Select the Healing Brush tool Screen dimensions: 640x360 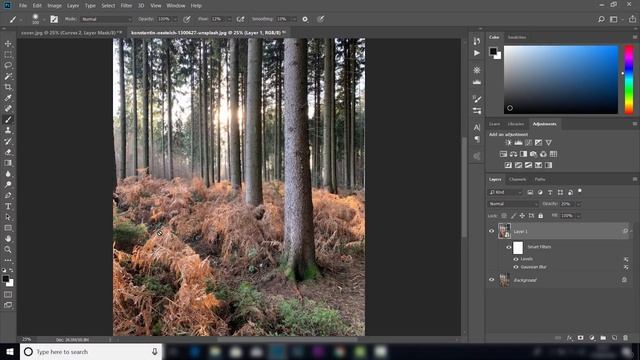[8, 109]
